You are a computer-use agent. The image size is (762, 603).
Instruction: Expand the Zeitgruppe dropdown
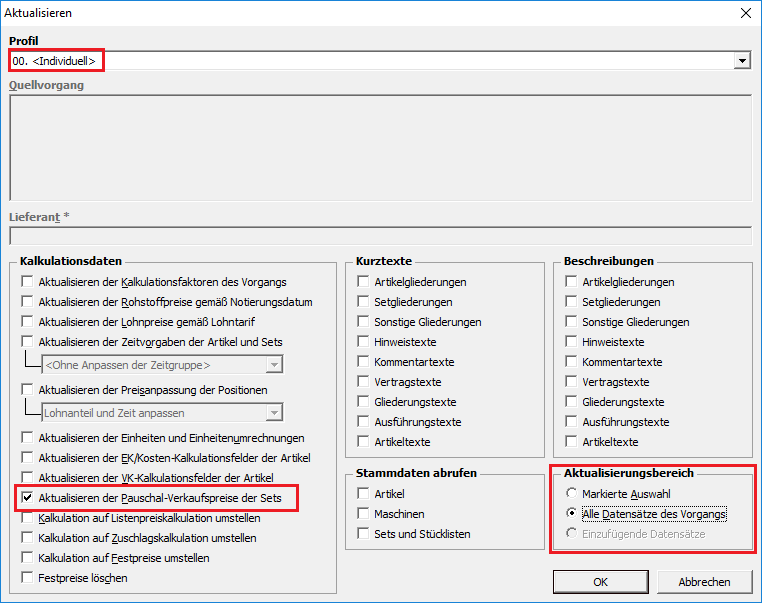tap(274, 365)
